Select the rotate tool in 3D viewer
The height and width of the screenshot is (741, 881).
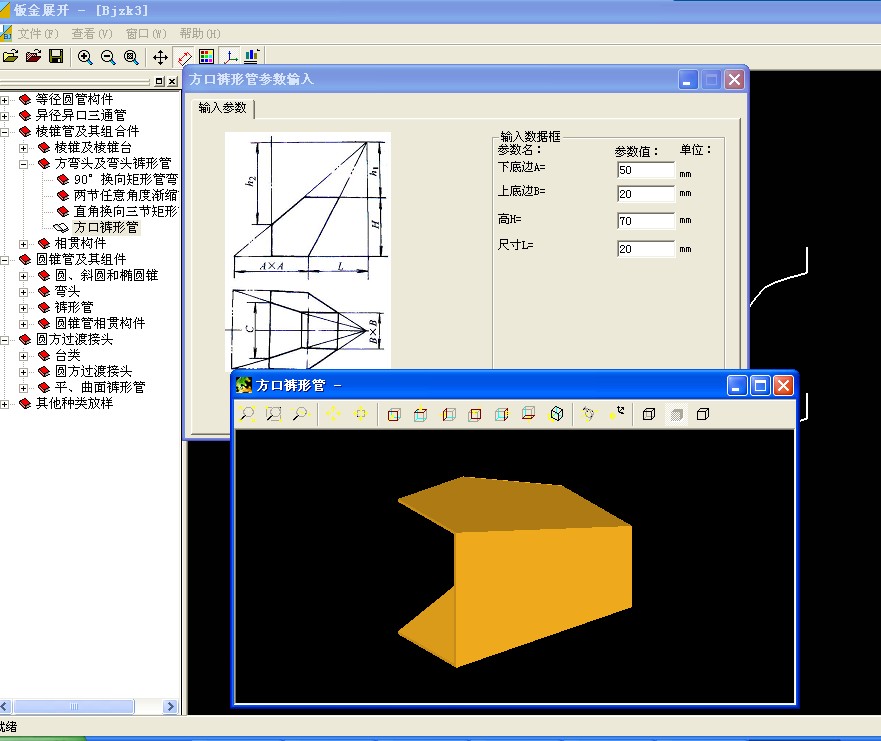click(588, 414)
